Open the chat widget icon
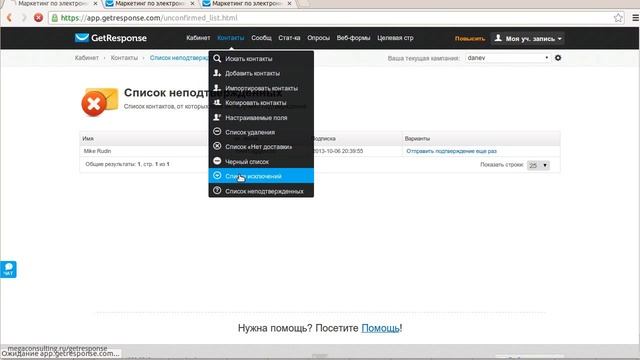 pos(8,269)
